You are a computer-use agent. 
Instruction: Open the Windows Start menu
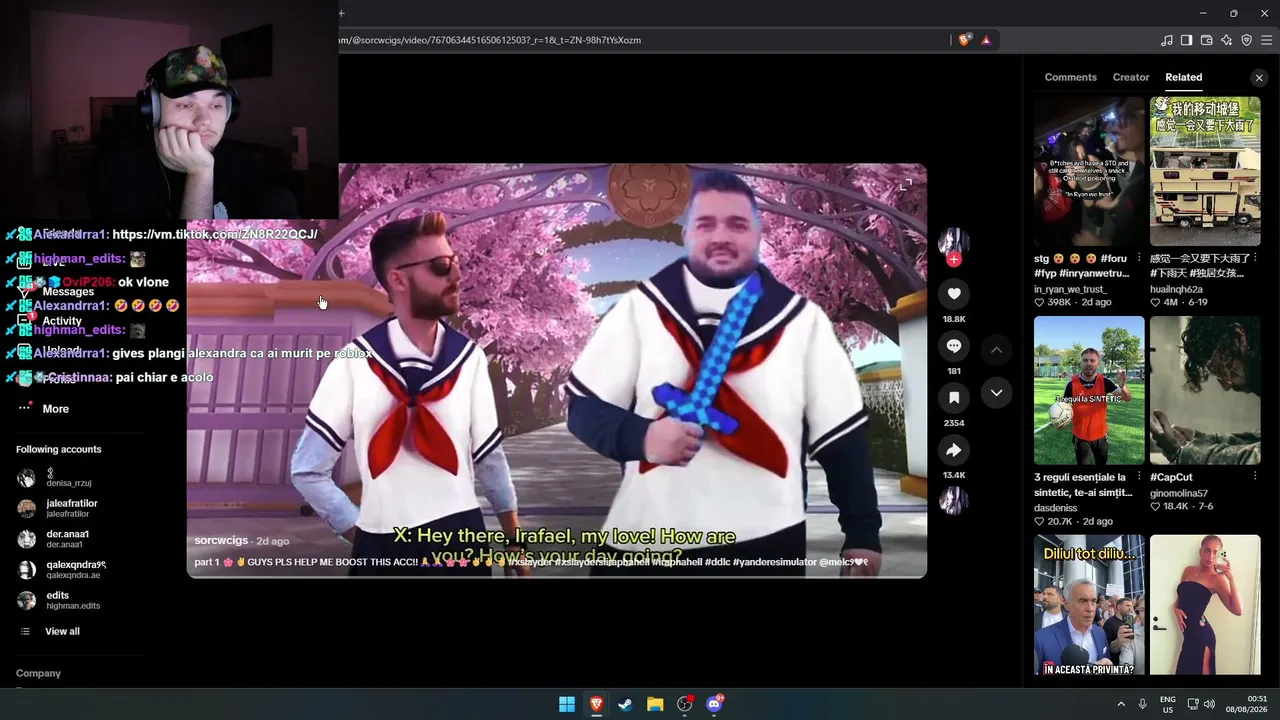coord(567,704)
